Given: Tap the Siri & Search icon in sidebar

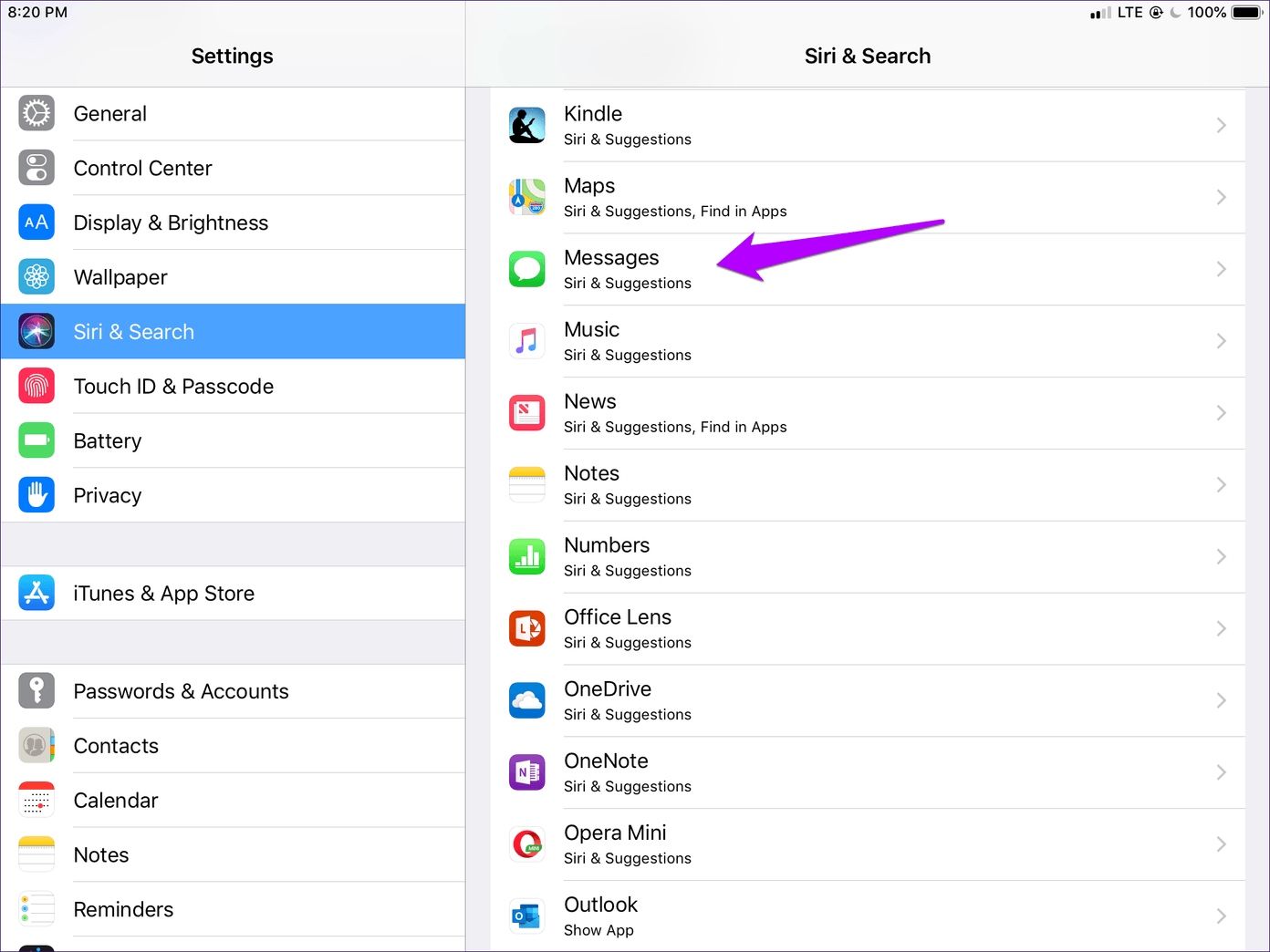Looking at the screenshot, I should [x=36, y=332].
